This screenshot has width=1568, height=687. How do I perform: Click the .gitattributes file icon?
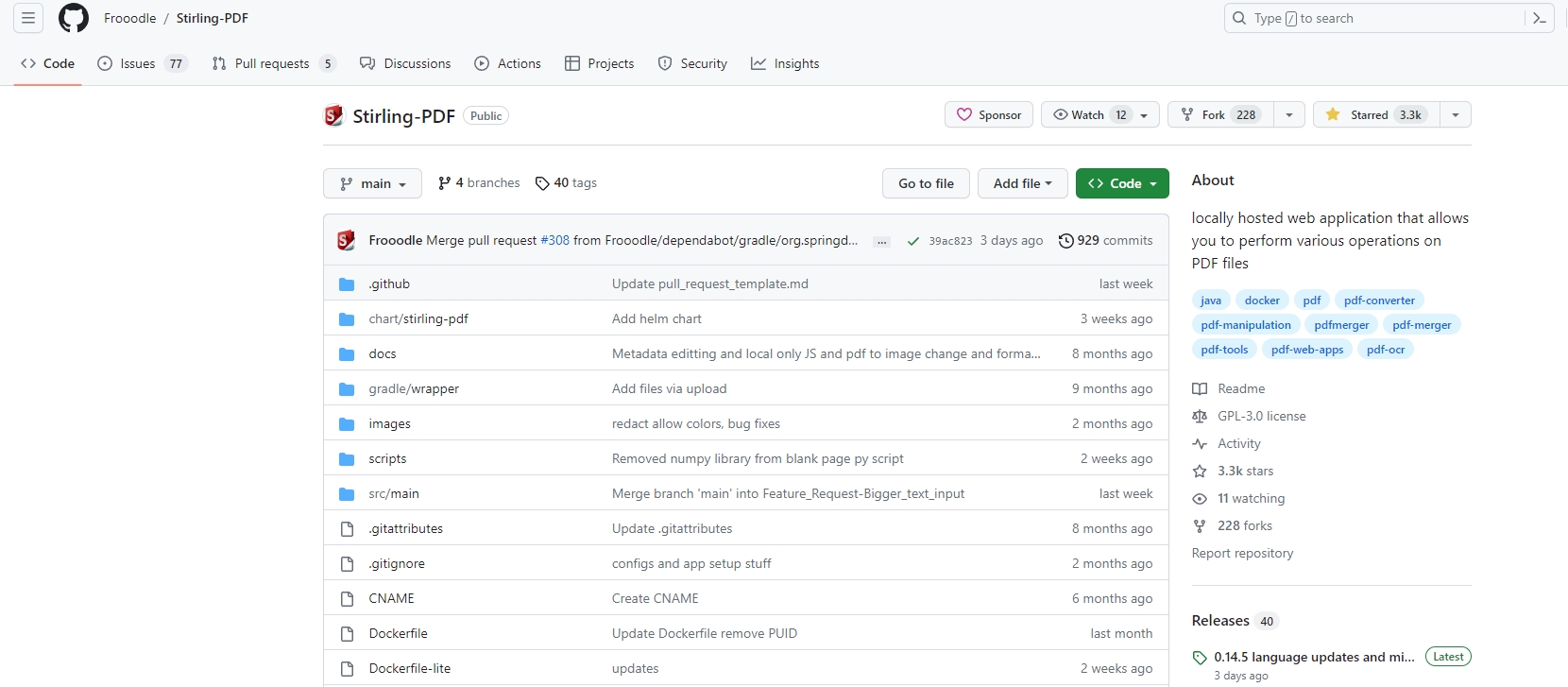tap(347, 529)
